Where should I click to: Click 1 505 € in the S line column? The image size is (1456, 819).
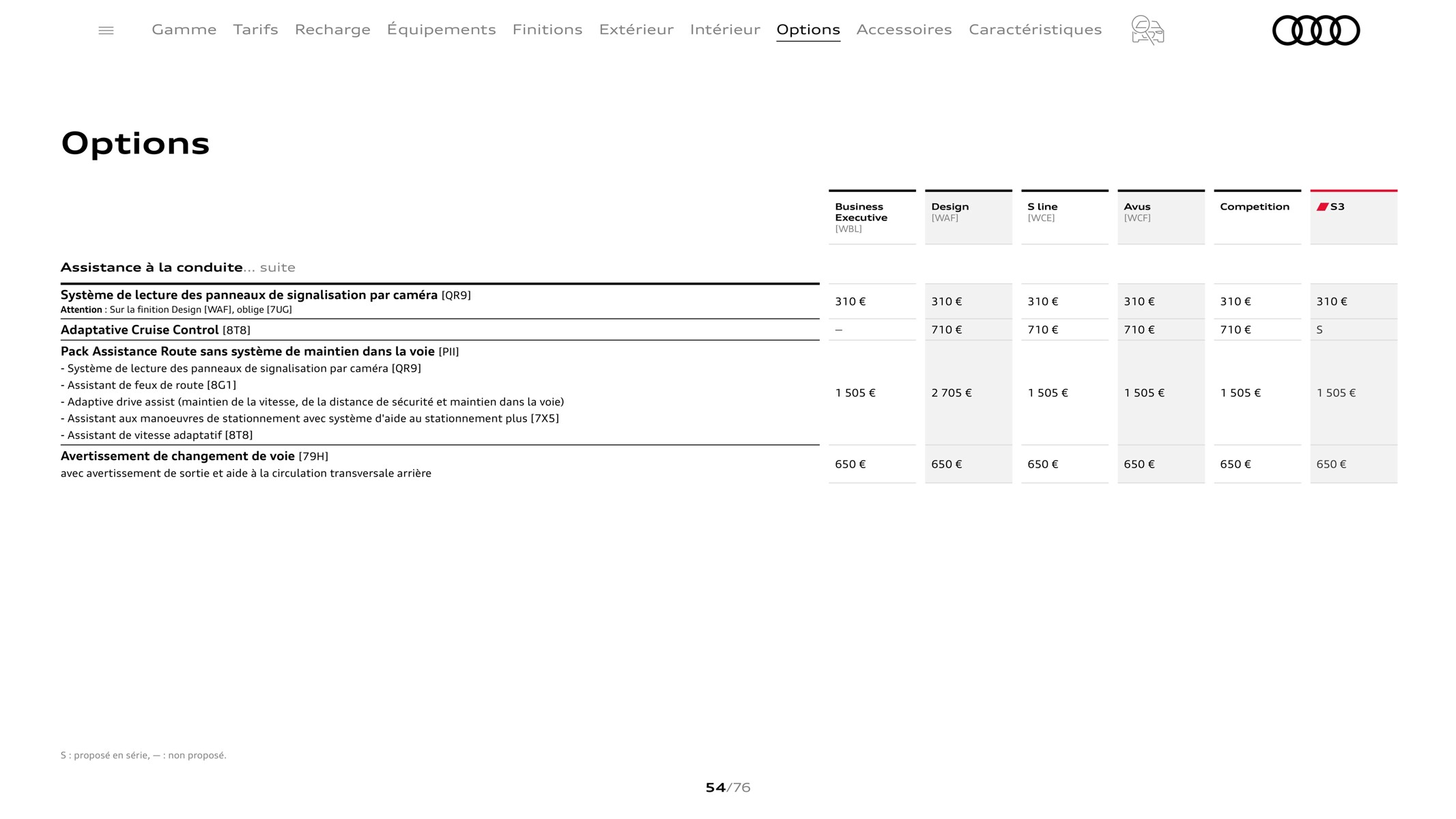point(1048,393)
